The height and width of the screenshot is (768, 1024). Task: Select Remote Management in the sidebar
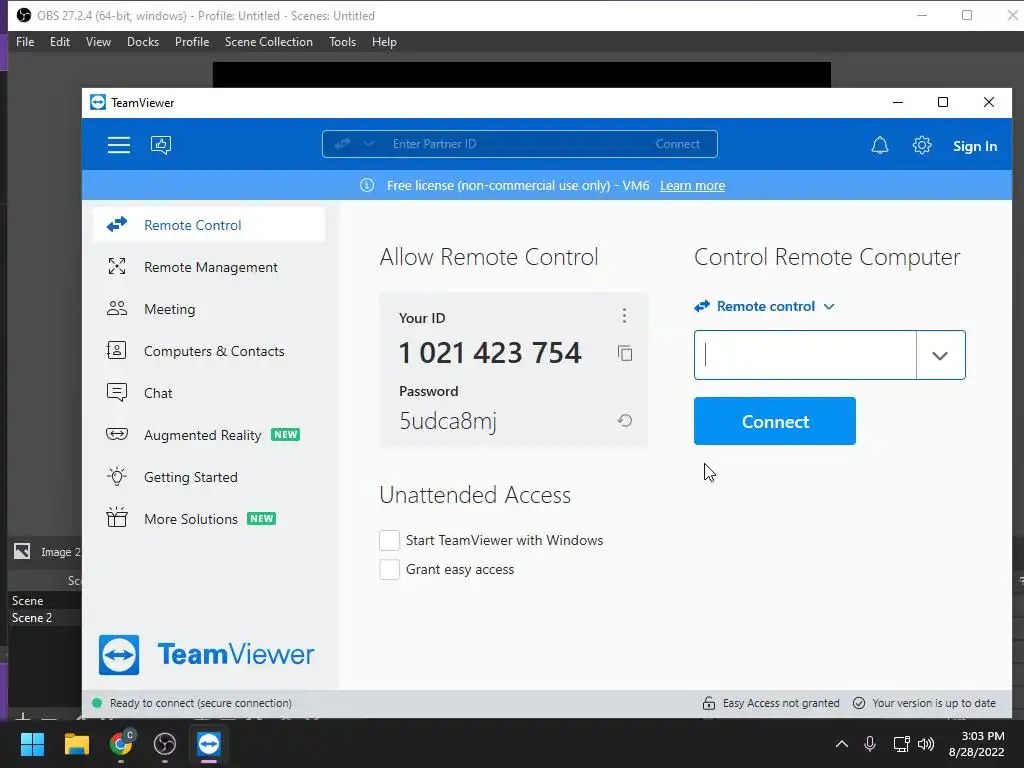point(210,267)
